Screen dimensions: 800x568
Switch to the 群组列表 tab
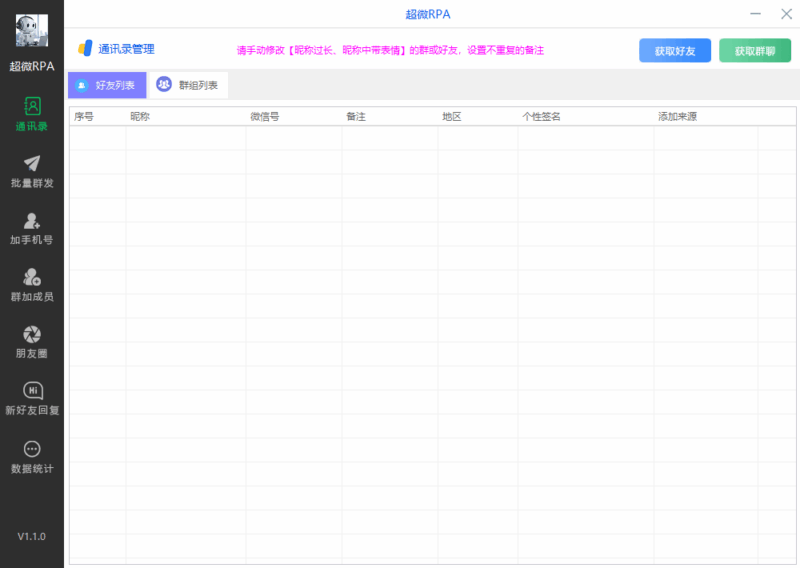coord(188,85)
